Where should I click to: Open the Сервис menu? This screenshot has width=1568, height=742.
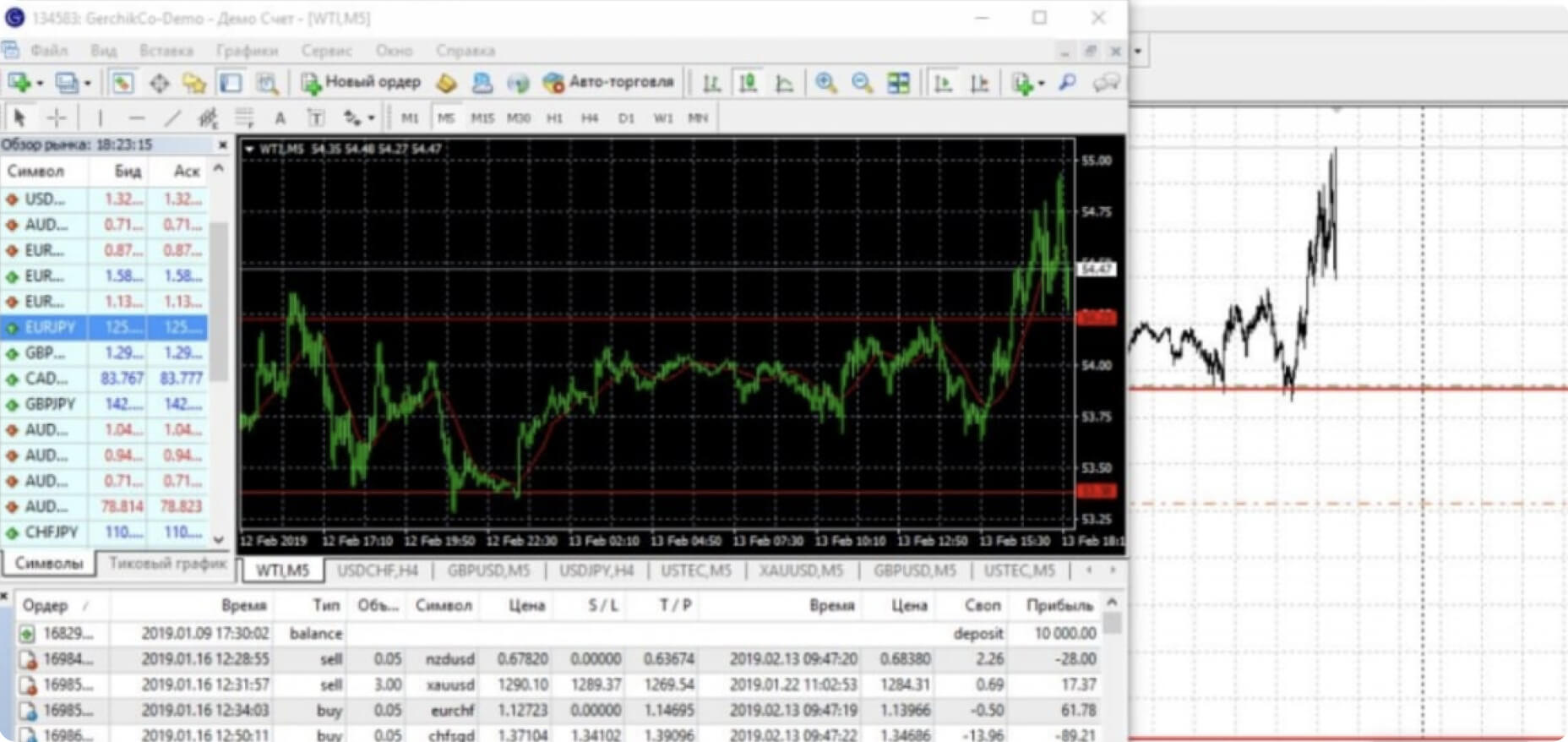(326, 51)
